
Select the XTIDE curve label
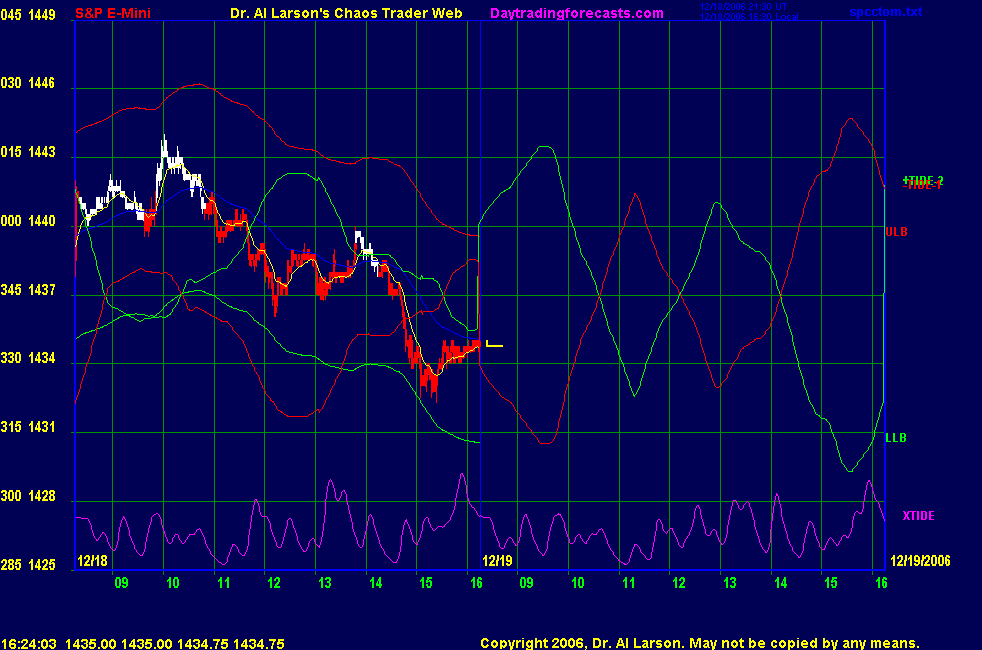tap(918, 515)
